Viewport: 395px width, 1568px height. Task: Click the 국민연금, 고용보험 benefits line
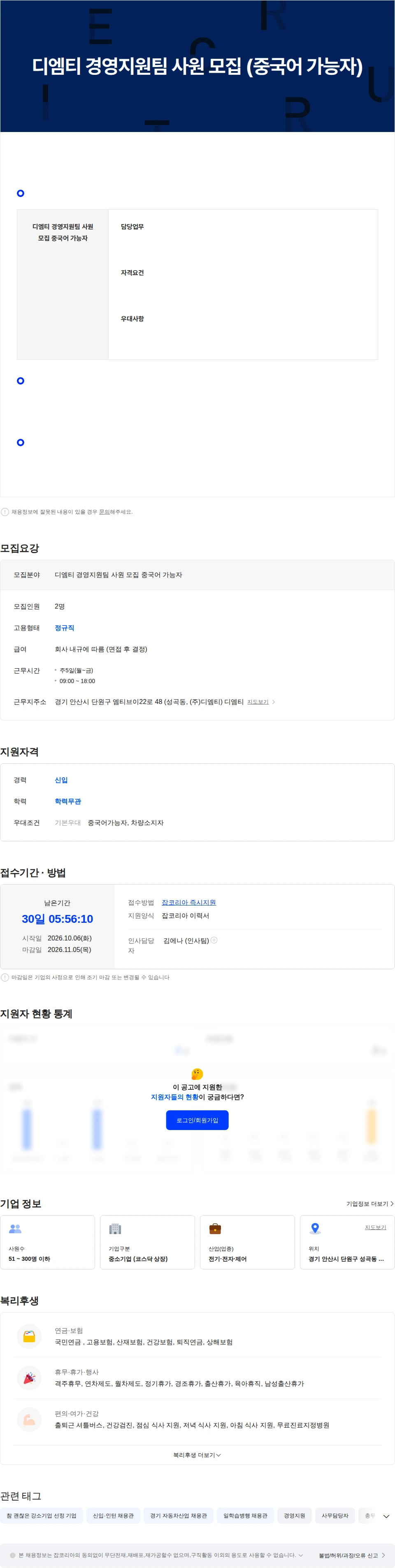click(x=144, y=1342)
